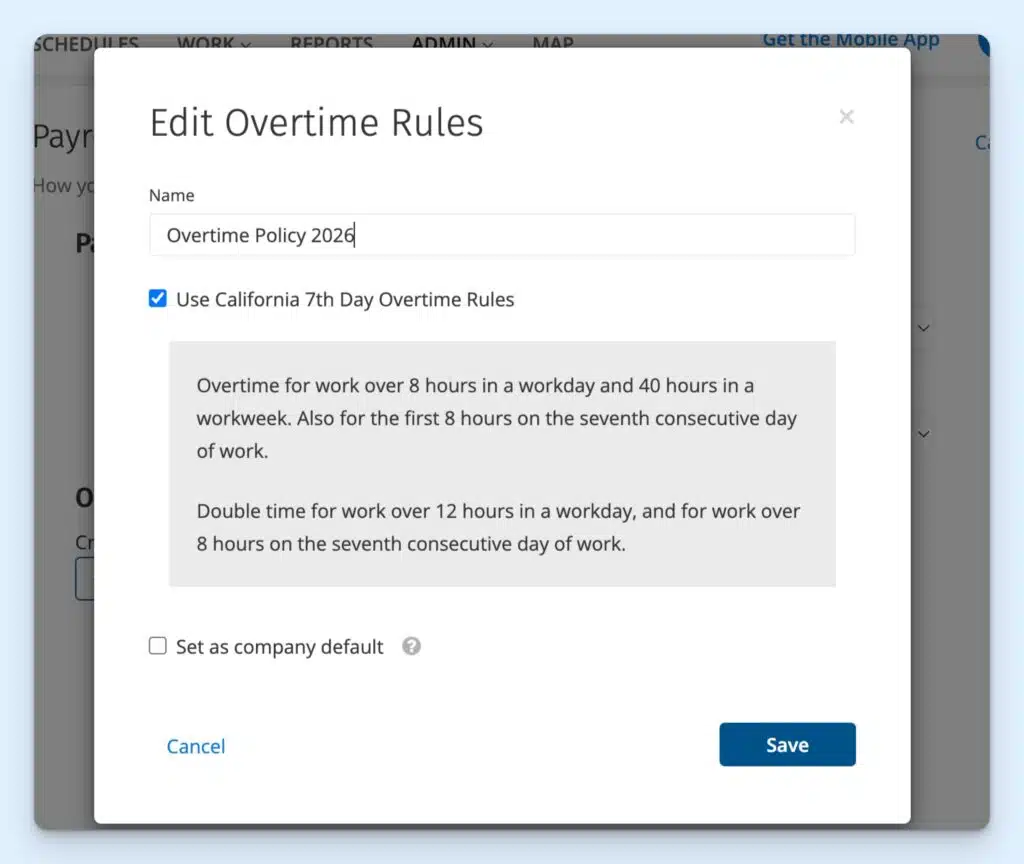Toggle the California overtime rules checkbox off

click(x=157, y=298)
